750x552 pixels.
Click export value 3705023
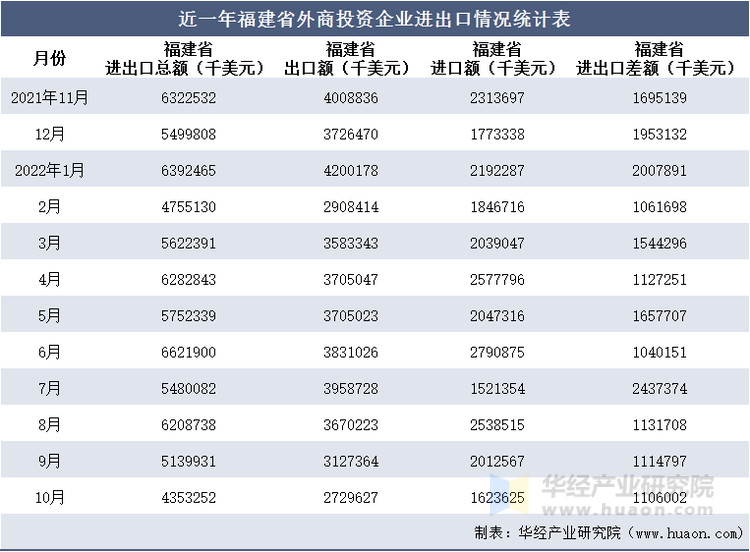pyautogui.click(x=351, y=316)
